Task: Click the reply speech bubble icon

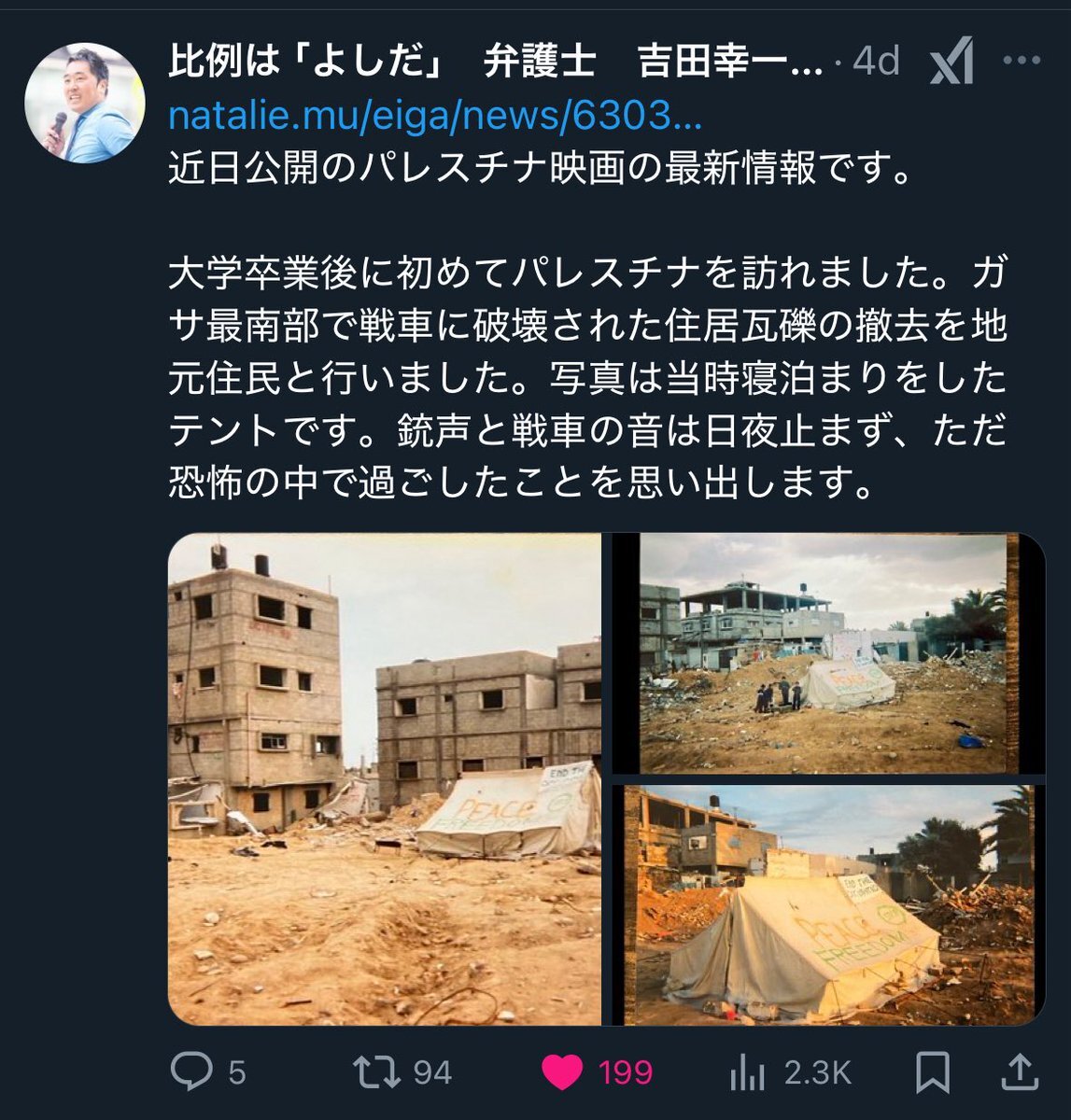Action: point(190,1071)
